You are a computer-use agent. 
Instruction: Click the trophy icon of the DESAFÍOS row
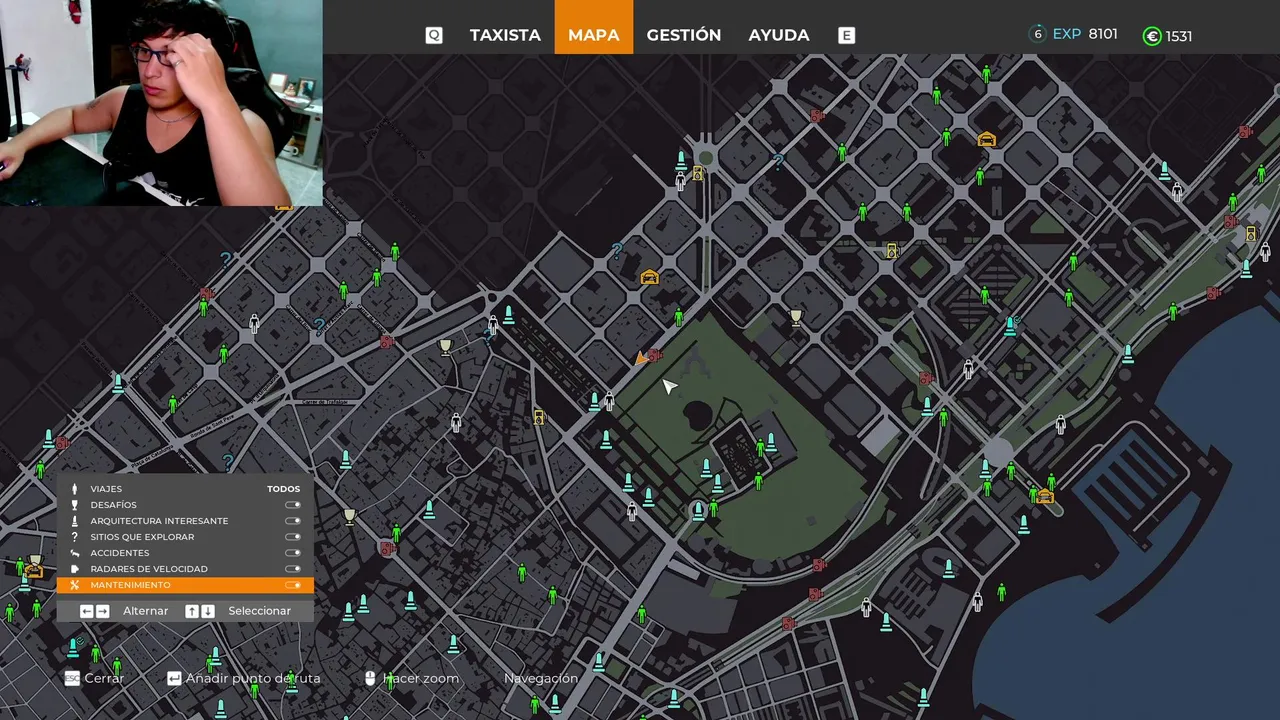point(74,505)
